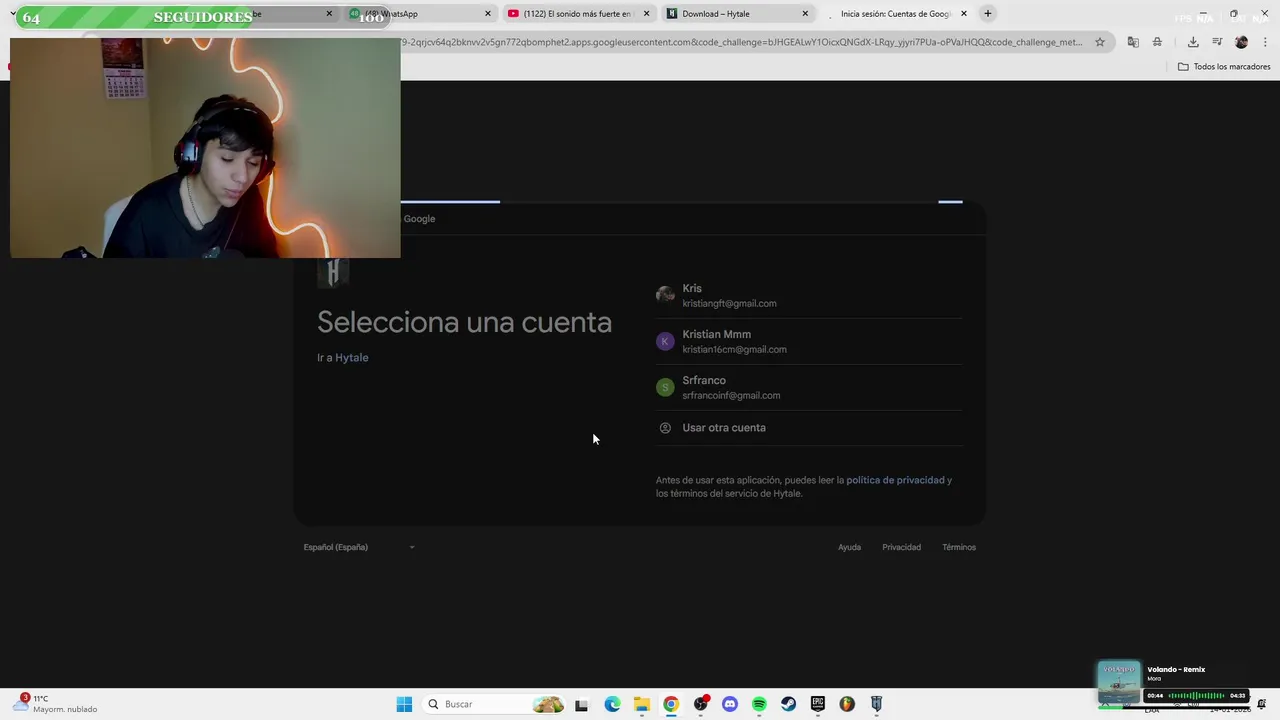Bookmark this page with the star icon
This screenshot has width=1280, height=720.
click(x=1100, y=42)
